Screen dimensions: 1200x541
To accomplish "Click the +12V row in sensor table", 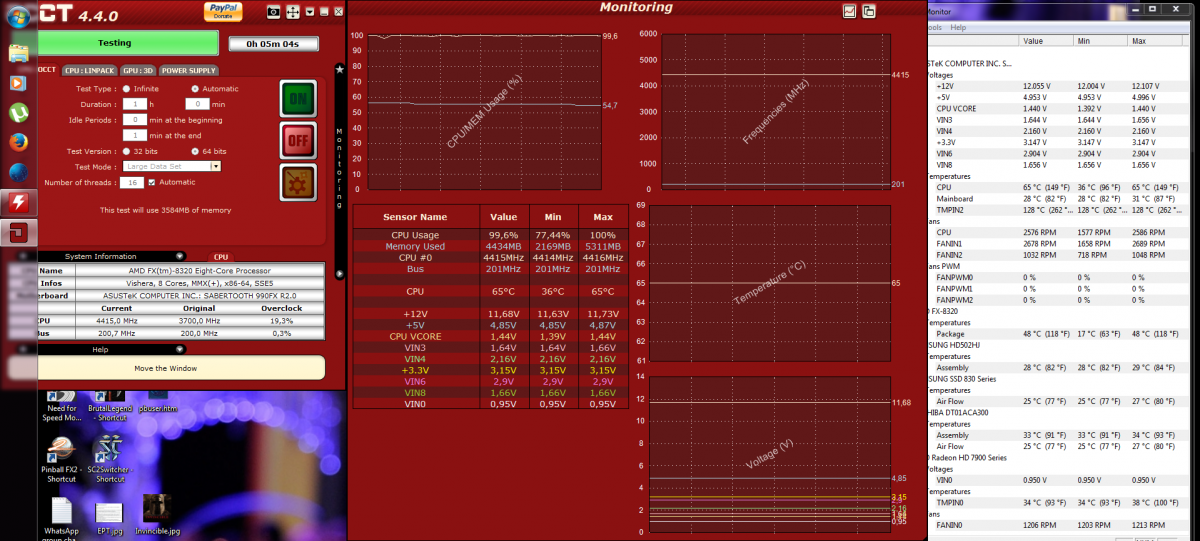I will (x=490, y=314).
